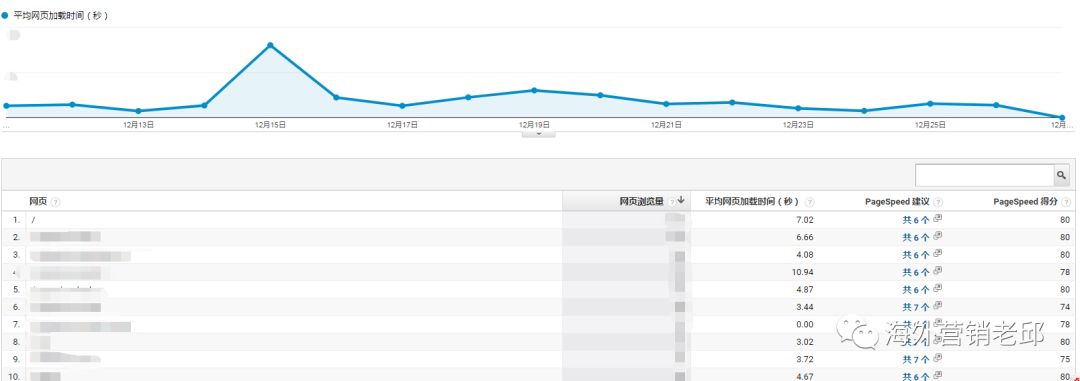Image resolution: width=1080 pixels, height=381 pixels.
Task: Click the sort arrow in 网页浏览量 column header
Action: point(681,200)
